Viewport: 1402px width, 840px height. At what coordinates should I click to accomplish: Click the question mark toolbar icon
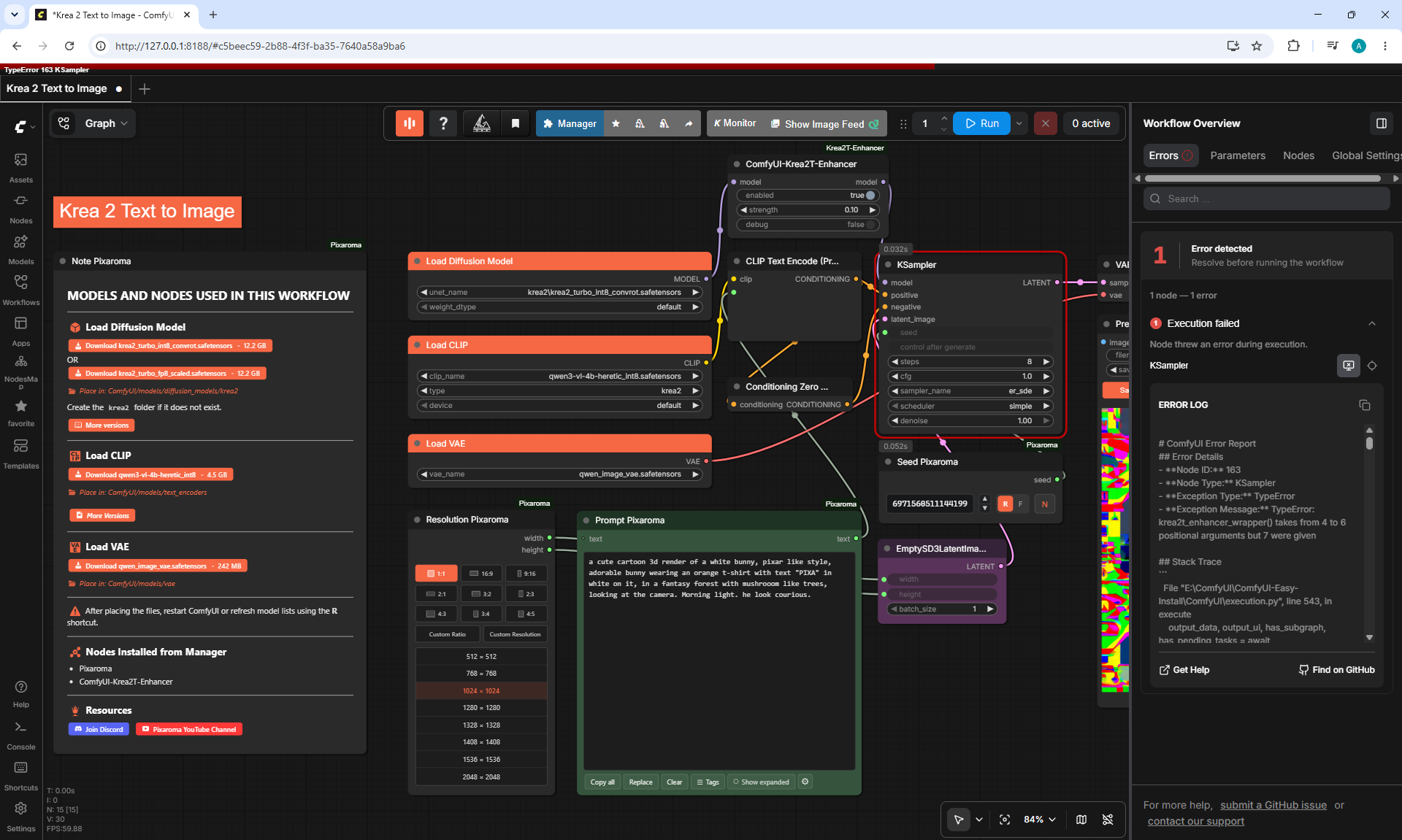tap(443, 123)
